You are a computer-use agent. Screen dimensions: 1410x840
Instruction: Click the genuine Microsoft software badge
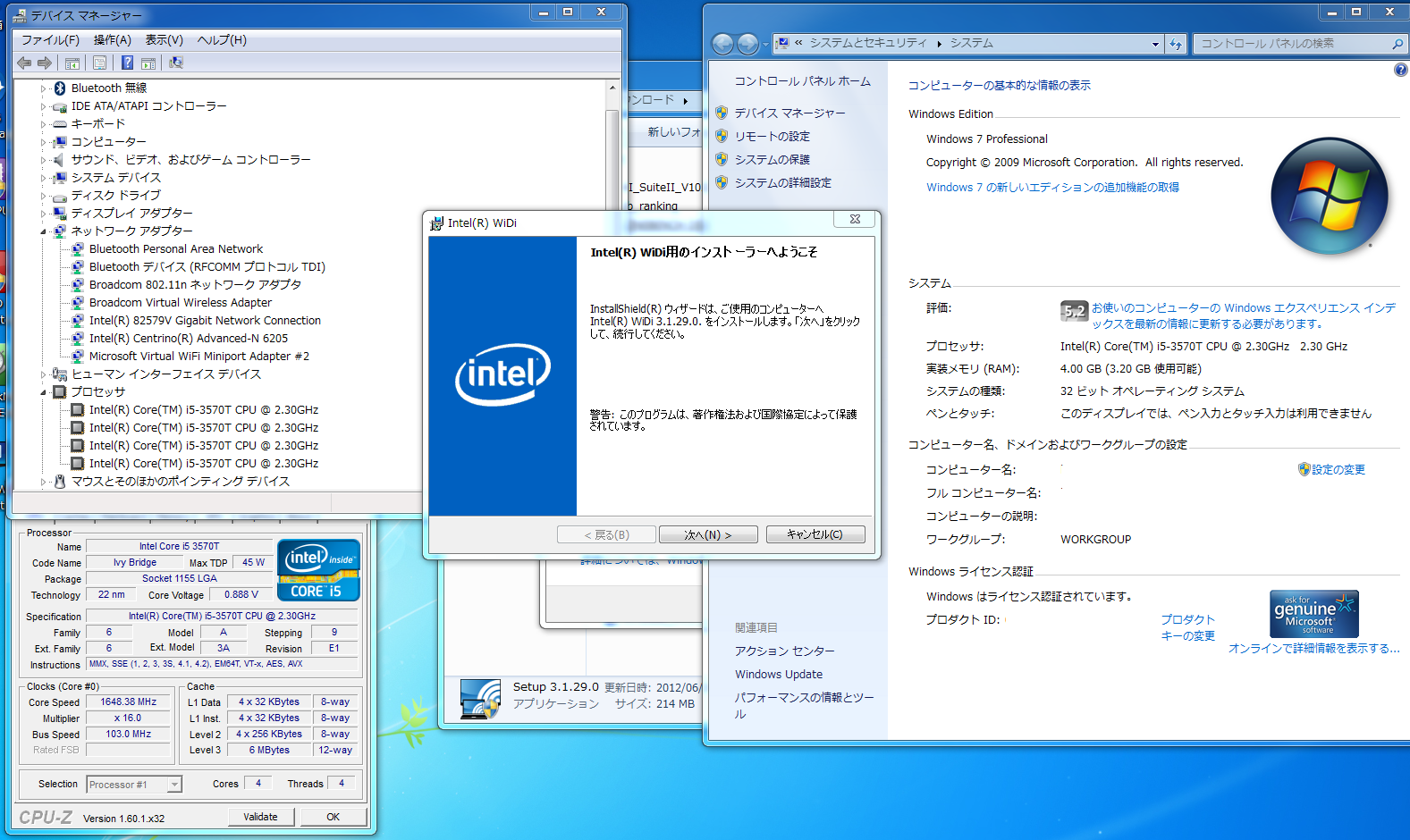coord(1313,614)
